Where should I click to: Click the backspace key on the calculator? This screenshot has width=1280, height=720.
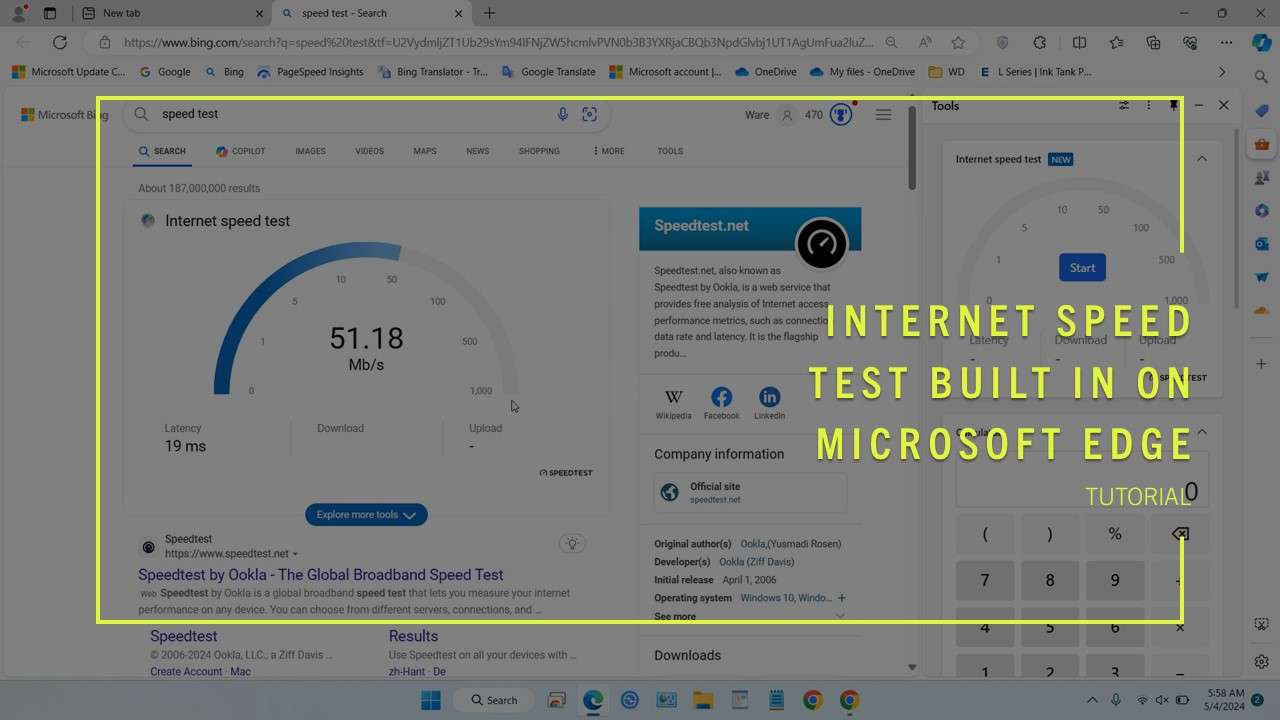[x=1180, y=534]
